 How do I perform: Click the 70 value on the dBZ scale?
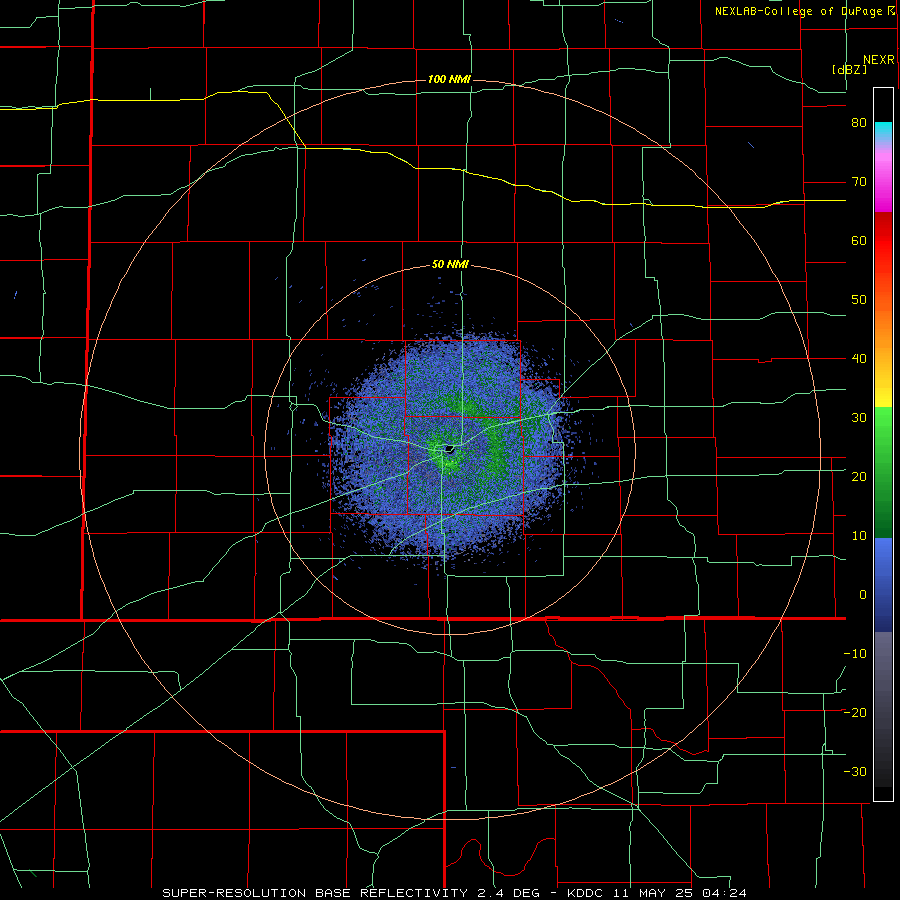click(859, 182)
